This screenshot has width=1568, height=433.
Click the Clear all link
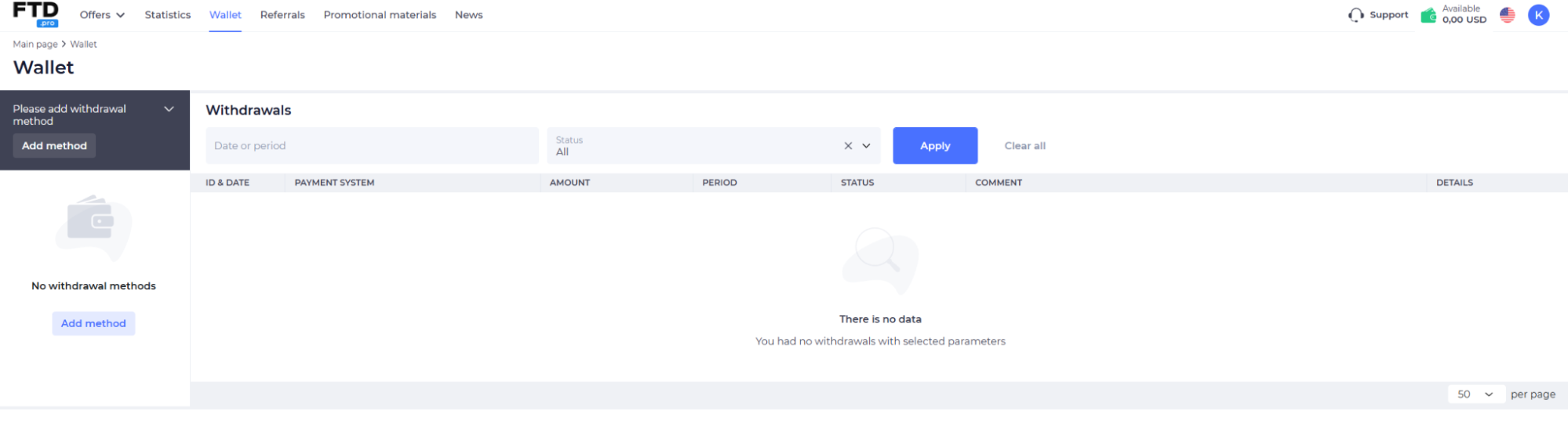1024,146
